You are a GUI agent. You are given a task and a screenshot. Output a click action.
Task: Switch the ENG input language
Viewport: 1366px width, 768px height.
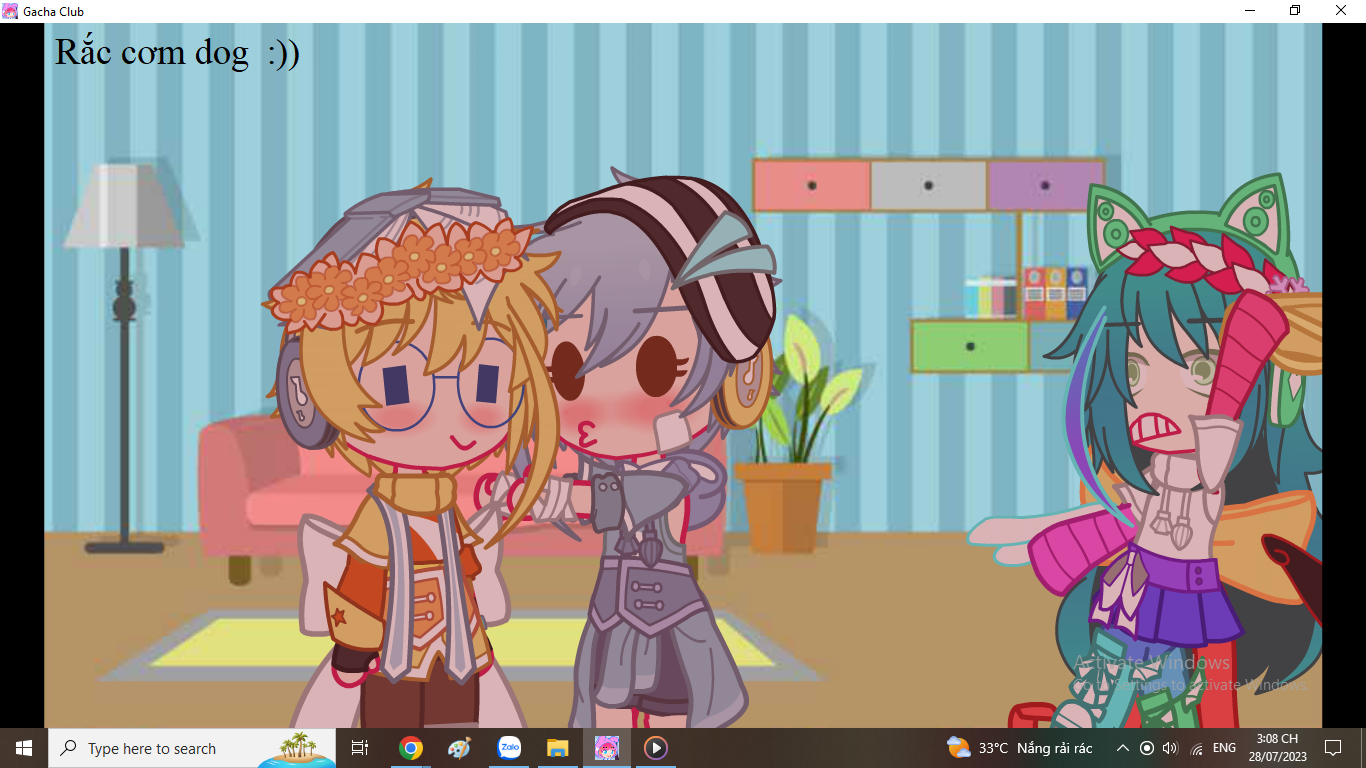coord(1224,748)
